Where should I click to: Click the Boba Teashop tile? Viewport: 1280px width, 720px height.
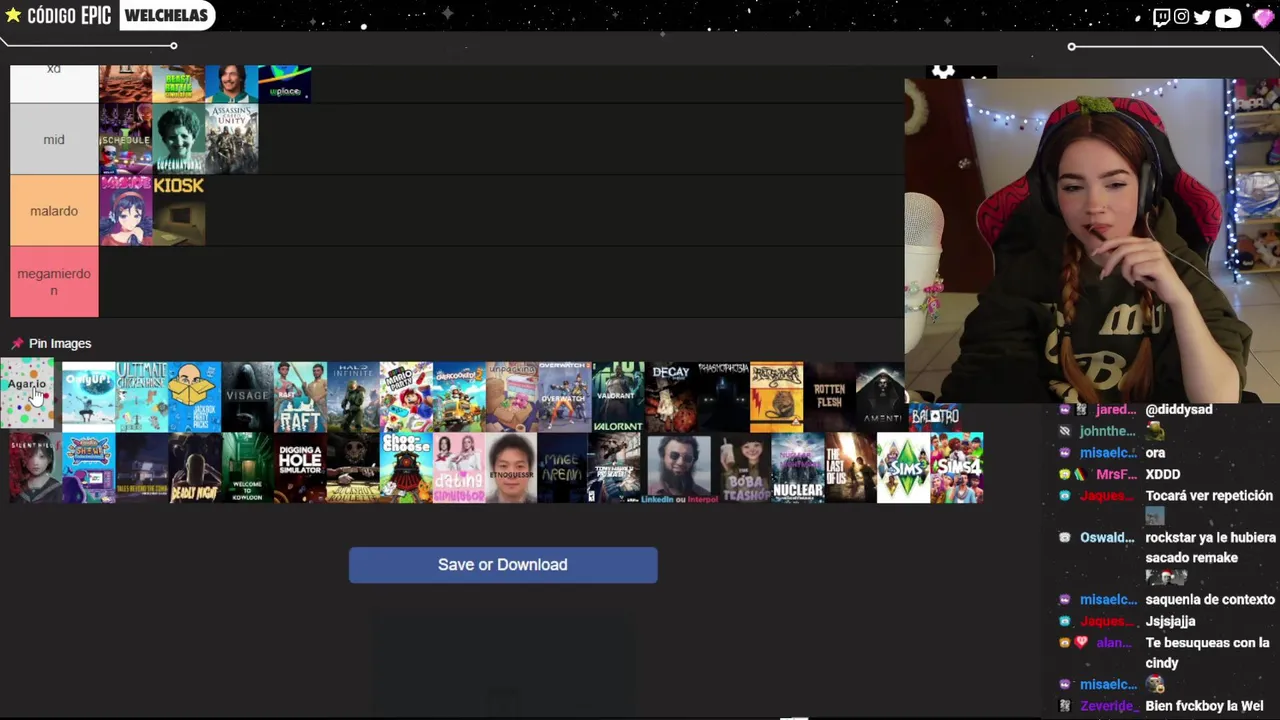coord(745,468)
